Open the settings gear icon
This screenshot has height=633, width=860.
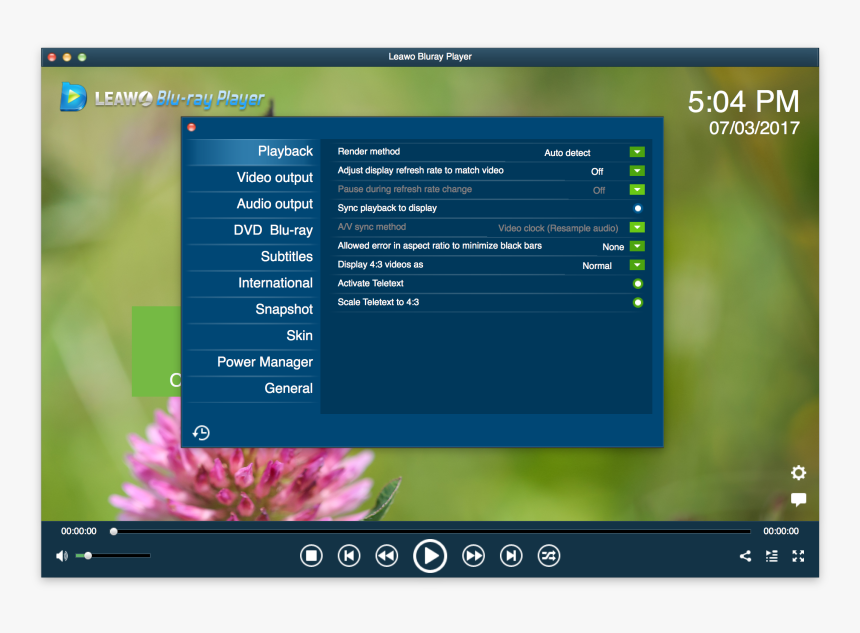[798, 472]
